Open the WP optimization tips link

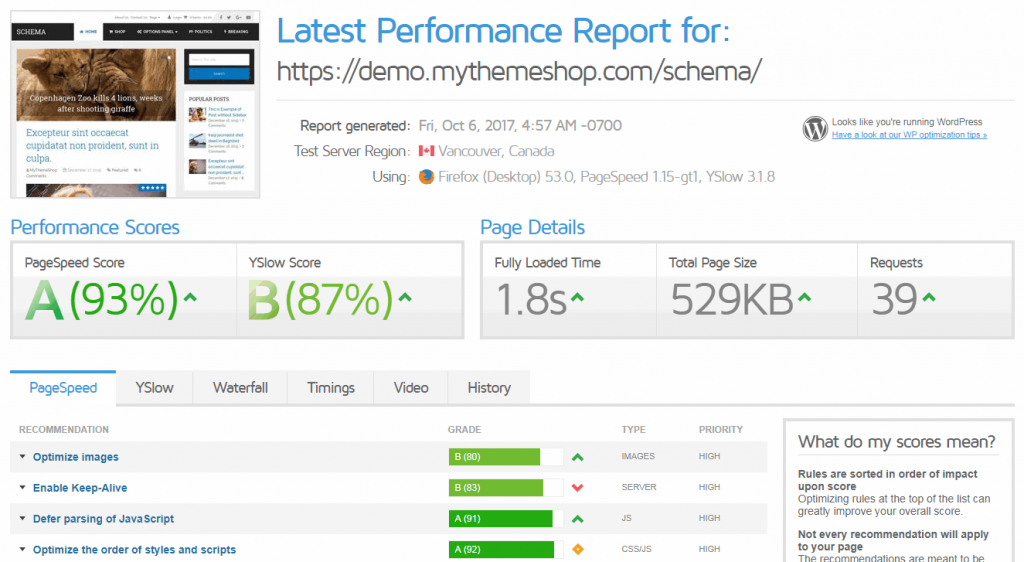(x=909, y=135)
